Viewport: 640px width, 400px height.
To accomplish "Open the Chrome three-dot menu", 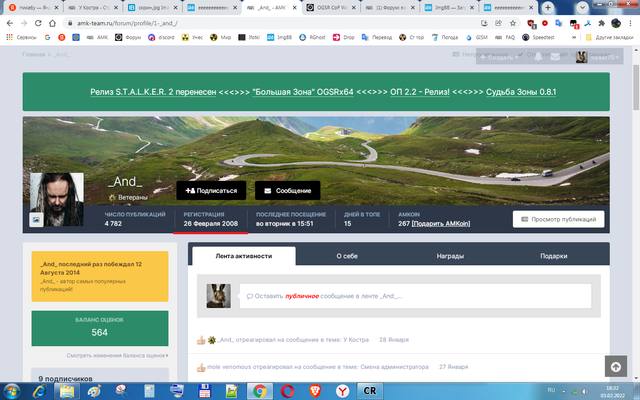I will pyautogui.click(x=630, y=23).
